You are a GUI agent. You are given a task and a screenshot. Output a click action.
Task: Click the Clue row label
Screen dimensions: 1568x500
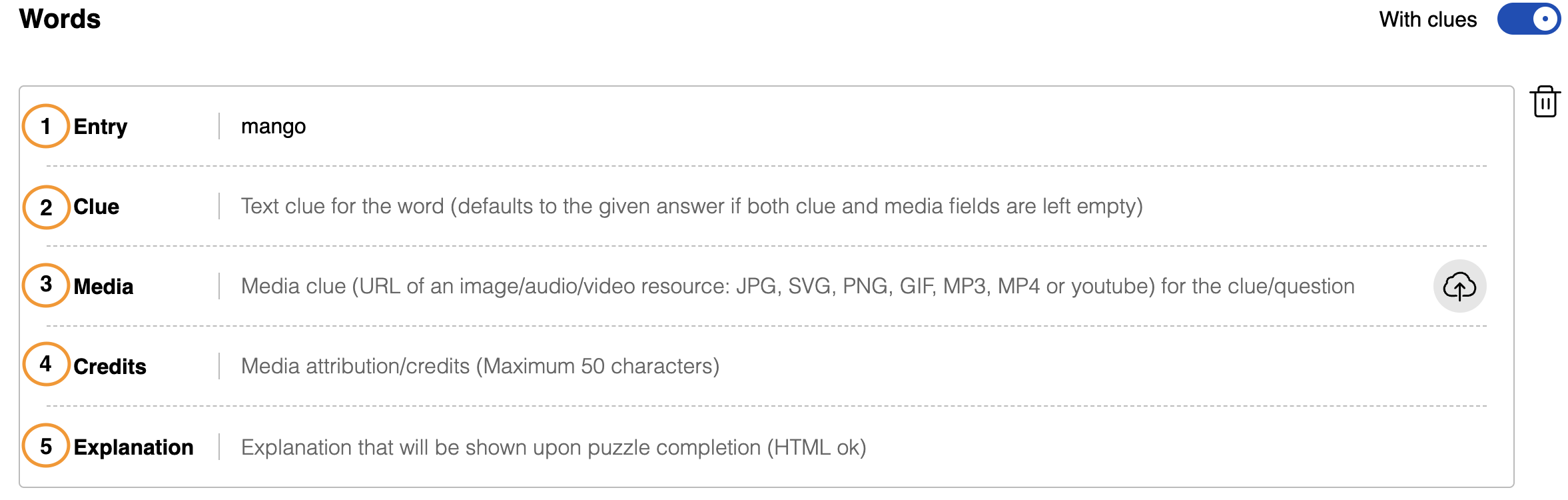97,207
